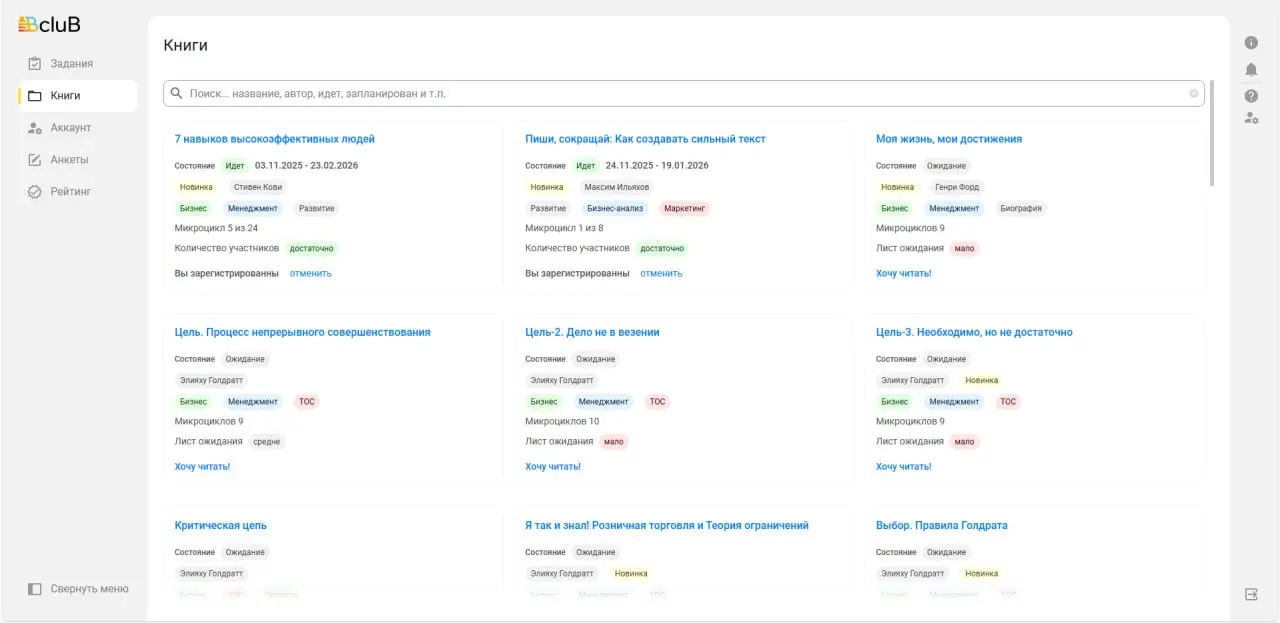Open Цель-2. Дело не в везении link
Image resolution: width=1280 pixels, height=623 pixels.
tap(592, 332)
